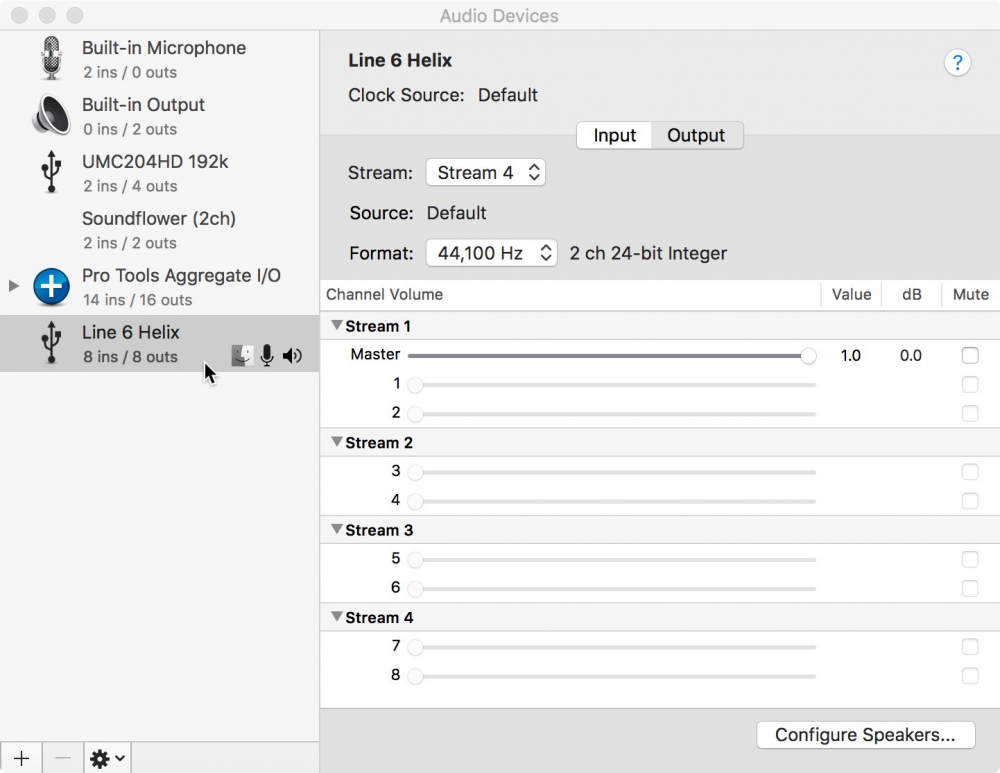1000x773 pixels.
Task: Click the Master volume slider knob
Action: pyautogui.click(x=808, y=356)
